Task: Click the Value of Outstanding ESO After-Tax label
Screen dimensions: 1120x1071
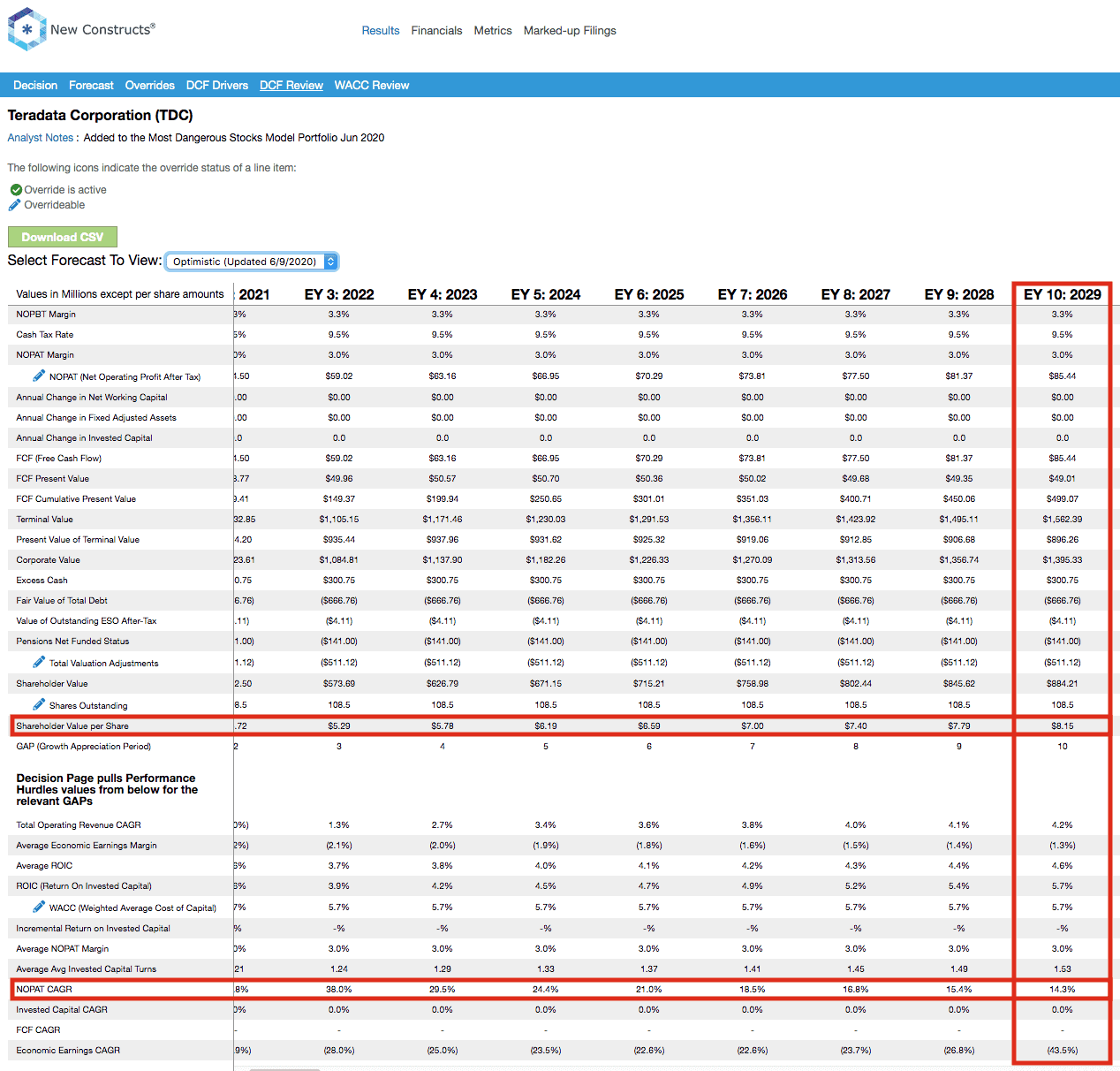Action: point(87,621)
